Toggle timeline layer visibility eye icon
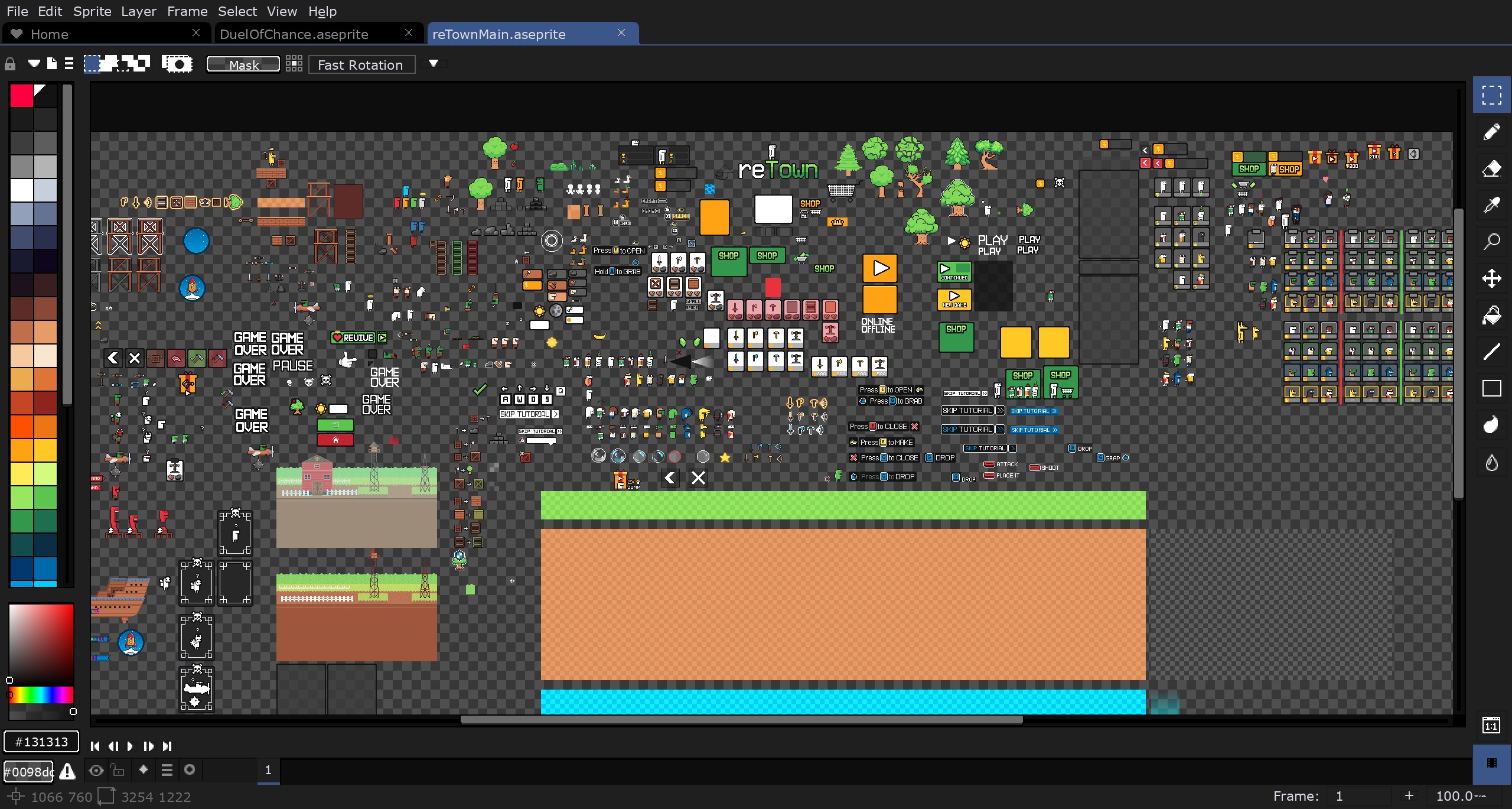Screen dimensions: 1512x809 [96, 770]
